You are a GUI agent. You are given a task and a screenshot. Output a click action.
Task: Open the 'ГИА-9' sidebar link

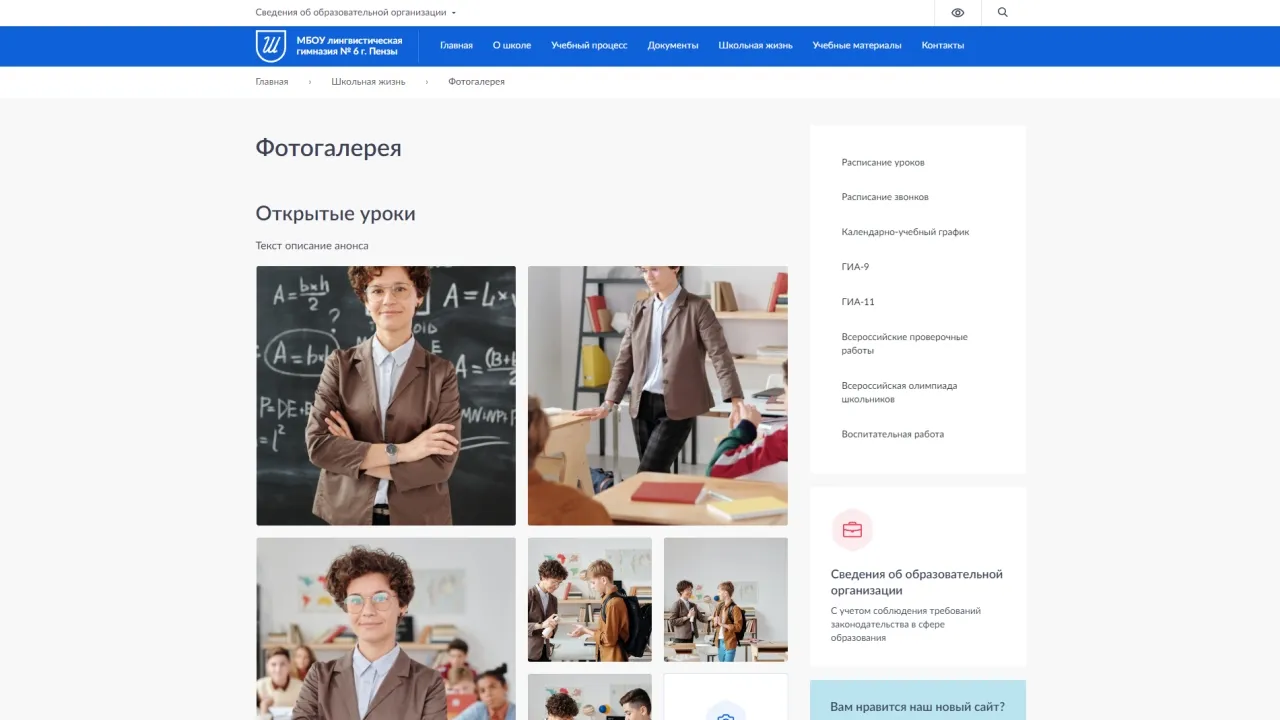(855, 267)
